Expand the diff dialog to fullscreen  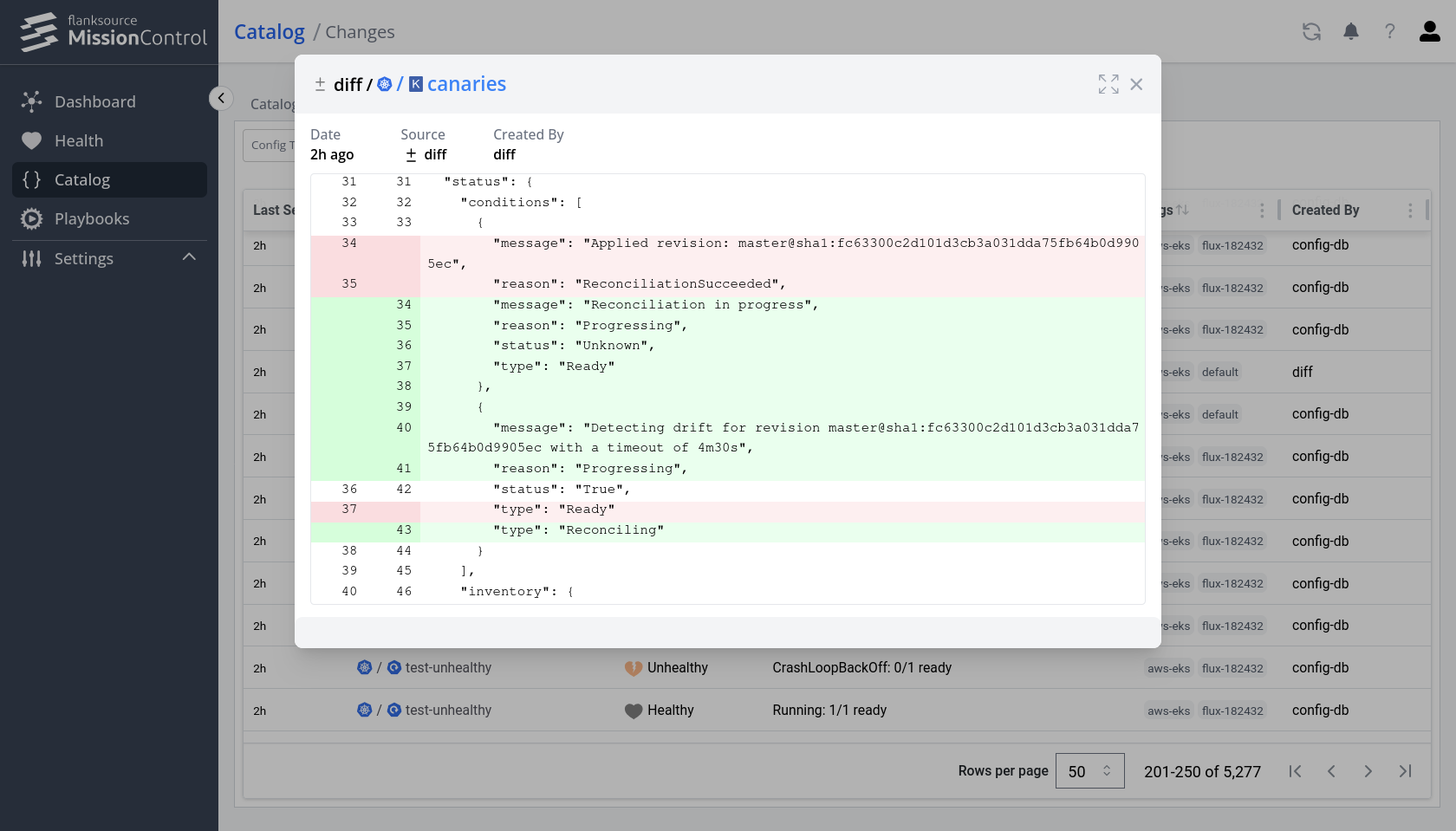1108,84
